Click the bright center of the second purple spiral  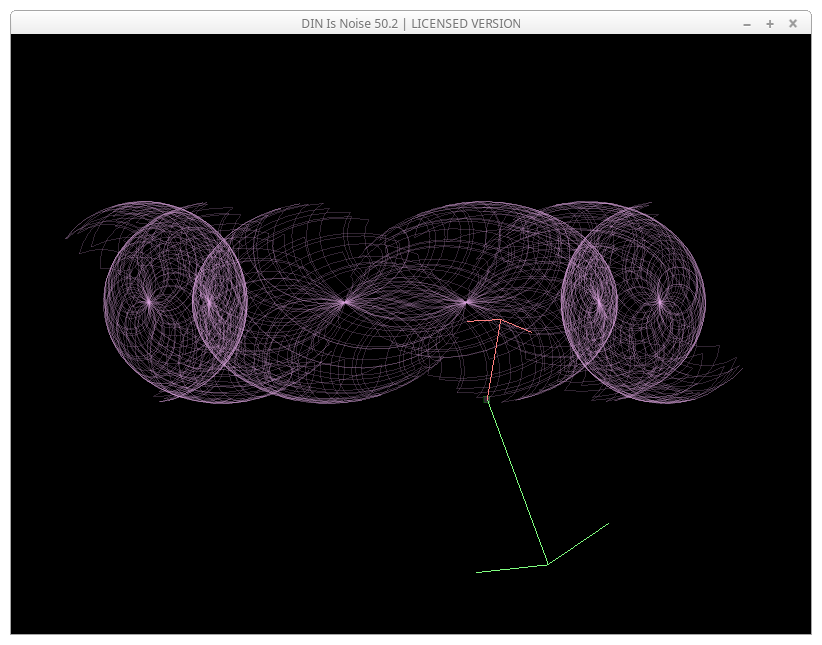pyautogui.click(x=209, y=300)
